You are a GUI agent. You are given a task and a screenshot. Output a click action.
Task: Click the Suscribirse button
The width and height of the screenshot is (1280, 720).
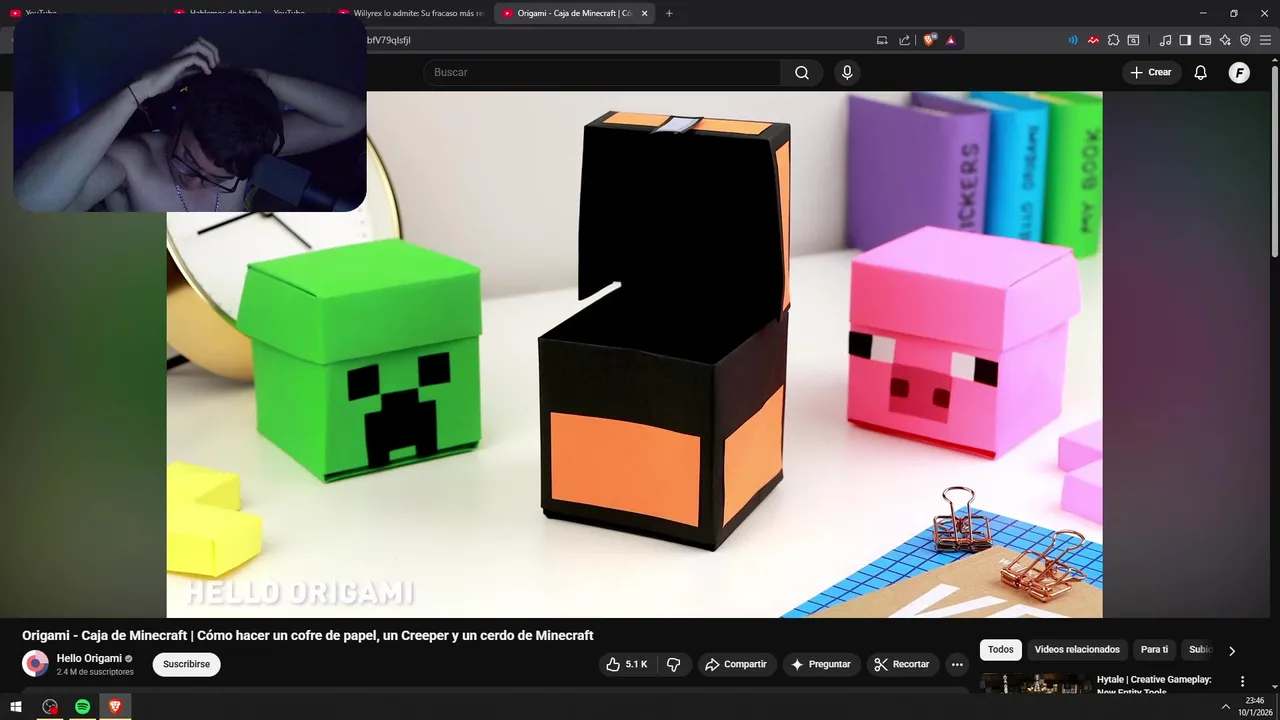click(187, 664)
